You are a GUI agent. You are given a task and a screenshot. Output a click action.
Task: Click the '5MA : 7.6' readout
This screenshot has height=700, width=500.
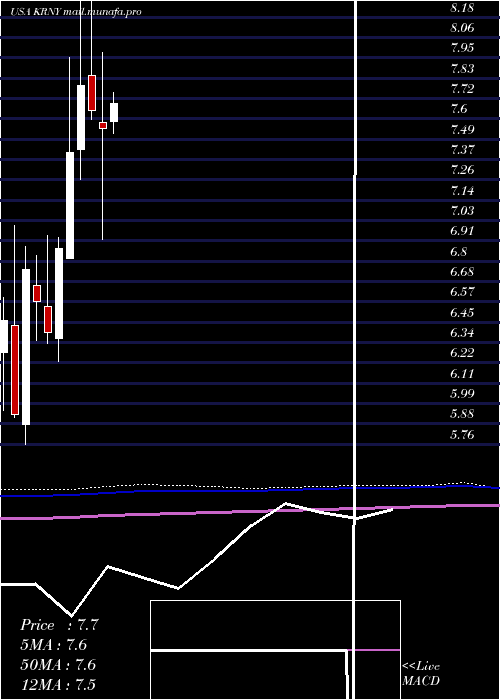(x=54, y=645)
